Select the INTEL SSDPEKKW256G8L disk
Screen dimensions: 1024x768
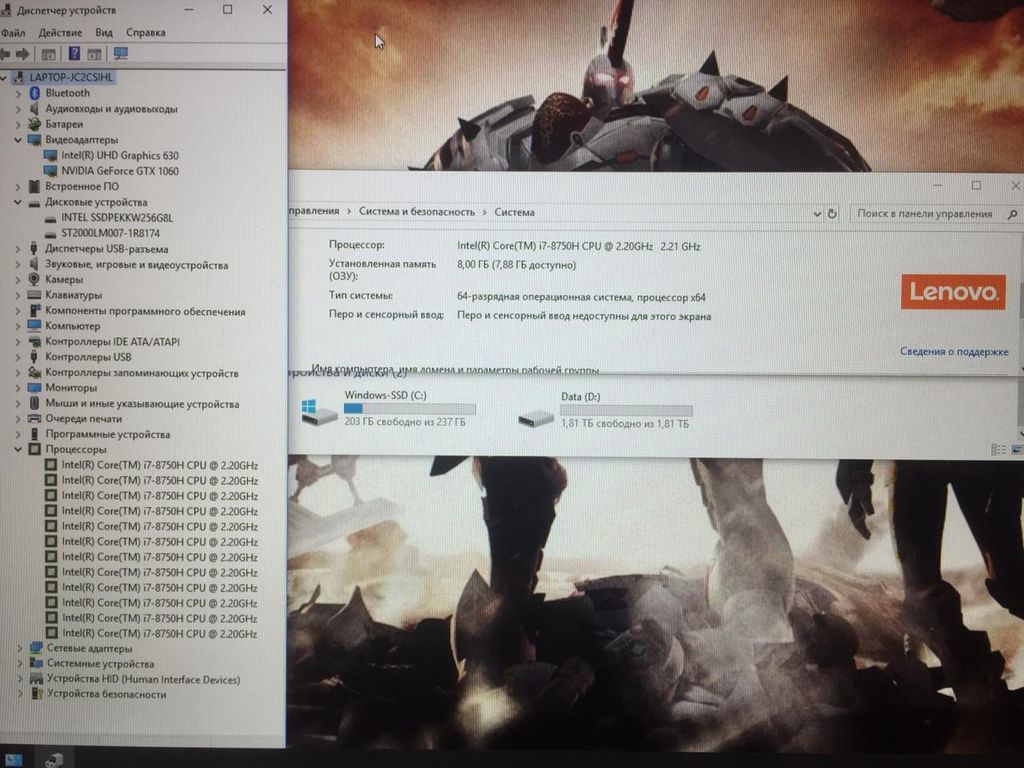pyautogui.click(x=117, y=218)
